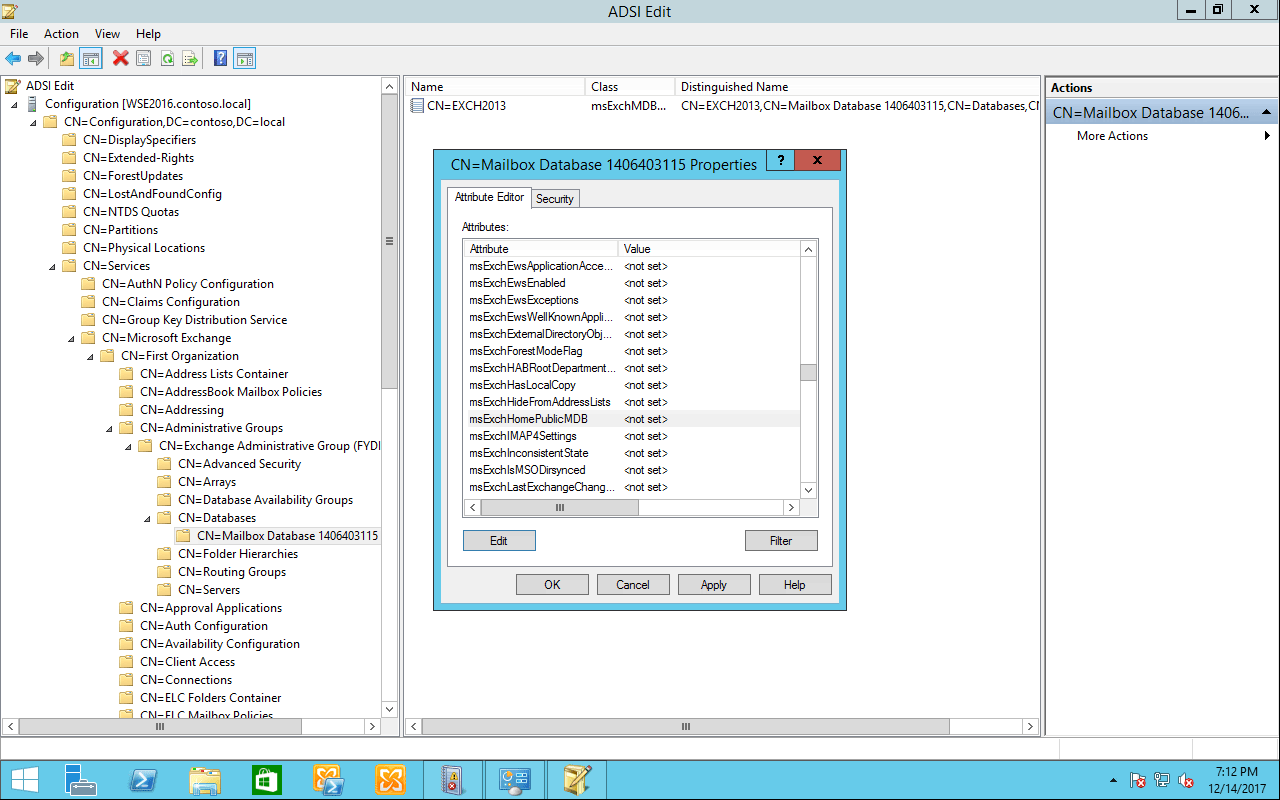Open PowerShell from the taskbar
This screenshot has height=800, width=1280.
(143, 780)
